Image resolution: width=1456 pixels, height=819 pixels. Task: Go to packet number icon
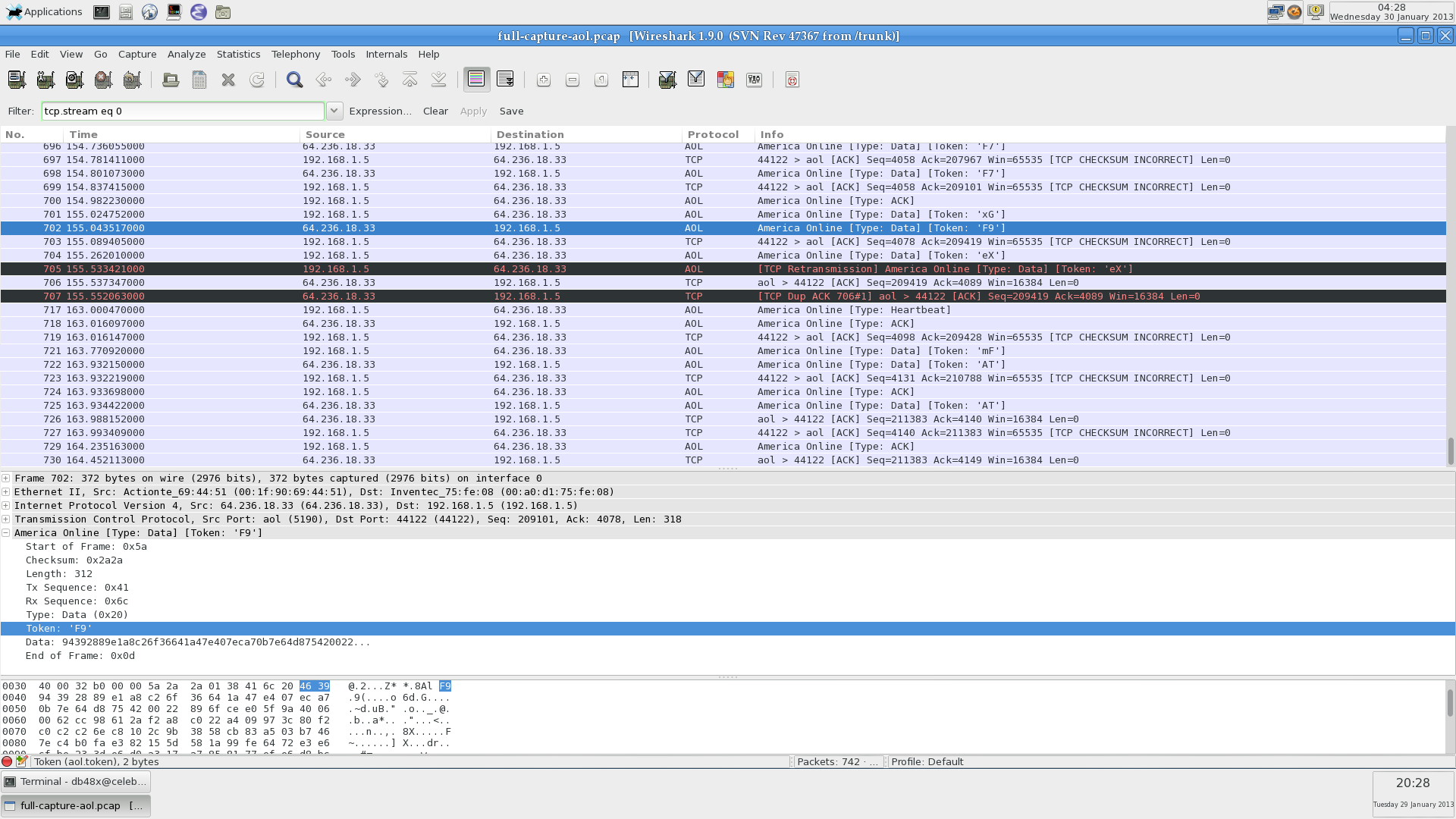pos(381,80)
